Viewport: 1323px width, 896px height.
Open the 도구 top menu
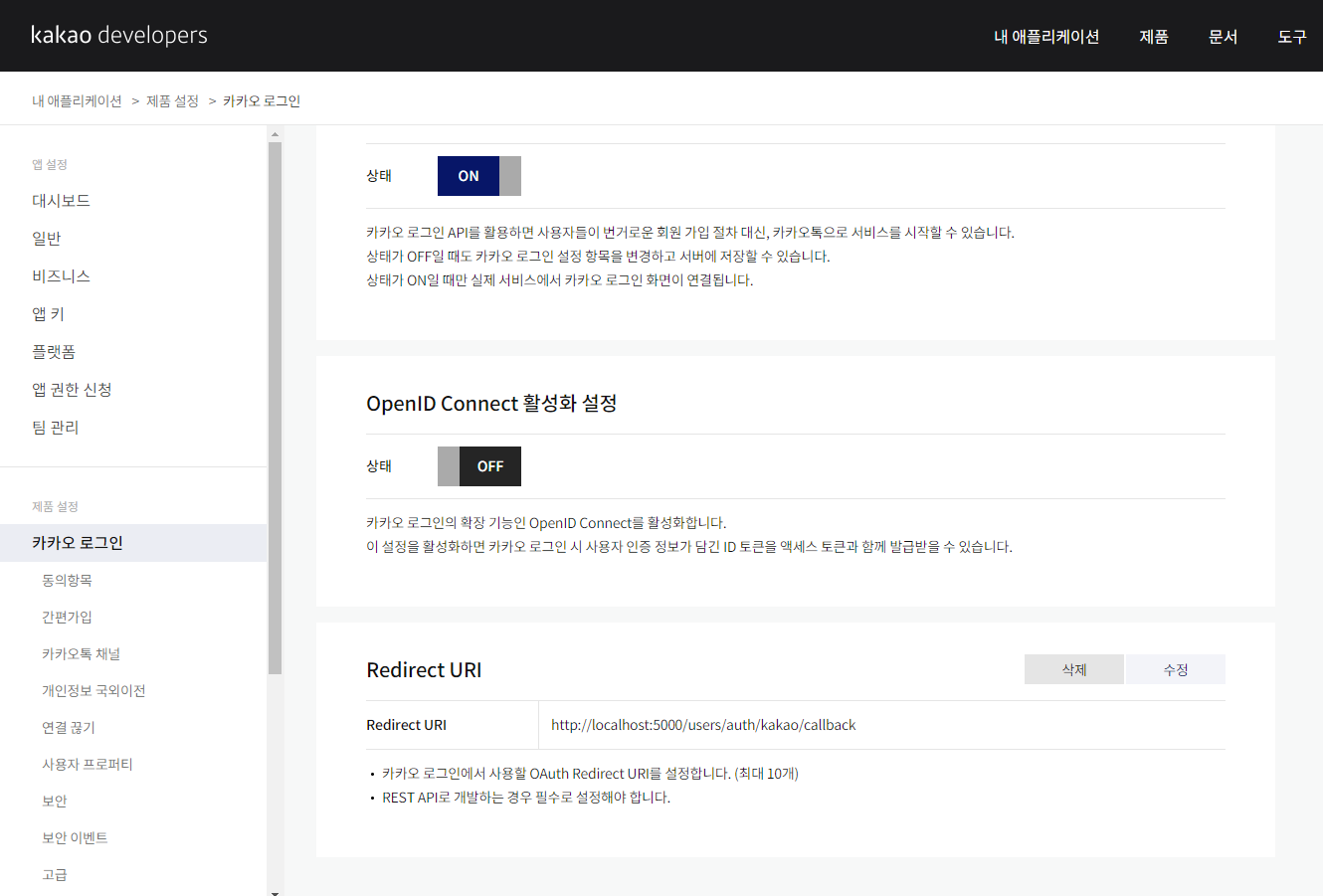coord(1291,37)
